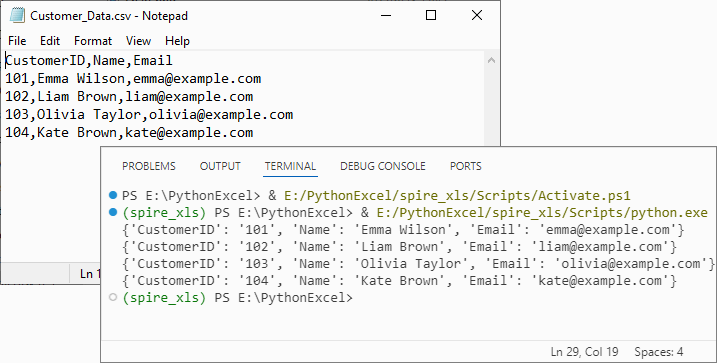This screenshot has width=717, height=363.
Task: Click the Notepad scrollbar up arrow
Action: (491, 60)
